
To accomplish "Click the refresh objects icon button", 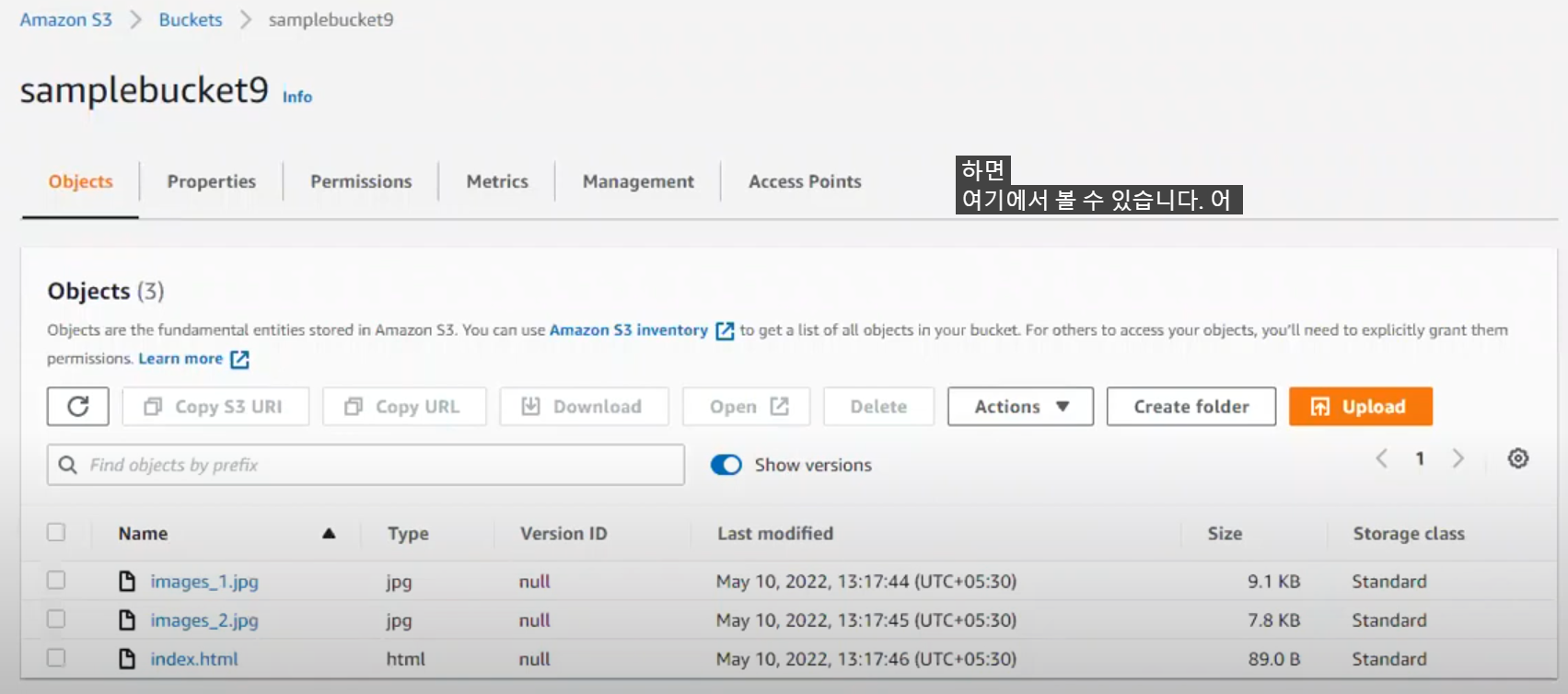I will coord(78,406).
